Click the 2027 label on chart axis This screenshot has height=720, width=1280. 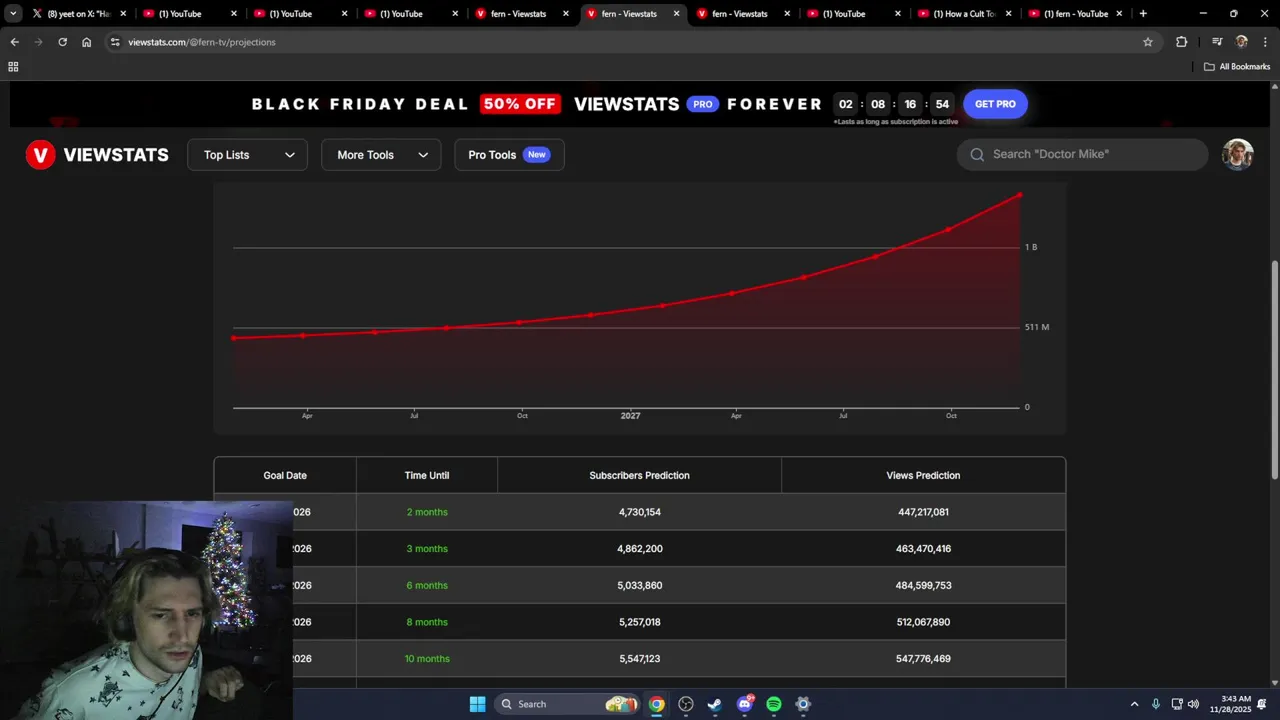point(630,415)
